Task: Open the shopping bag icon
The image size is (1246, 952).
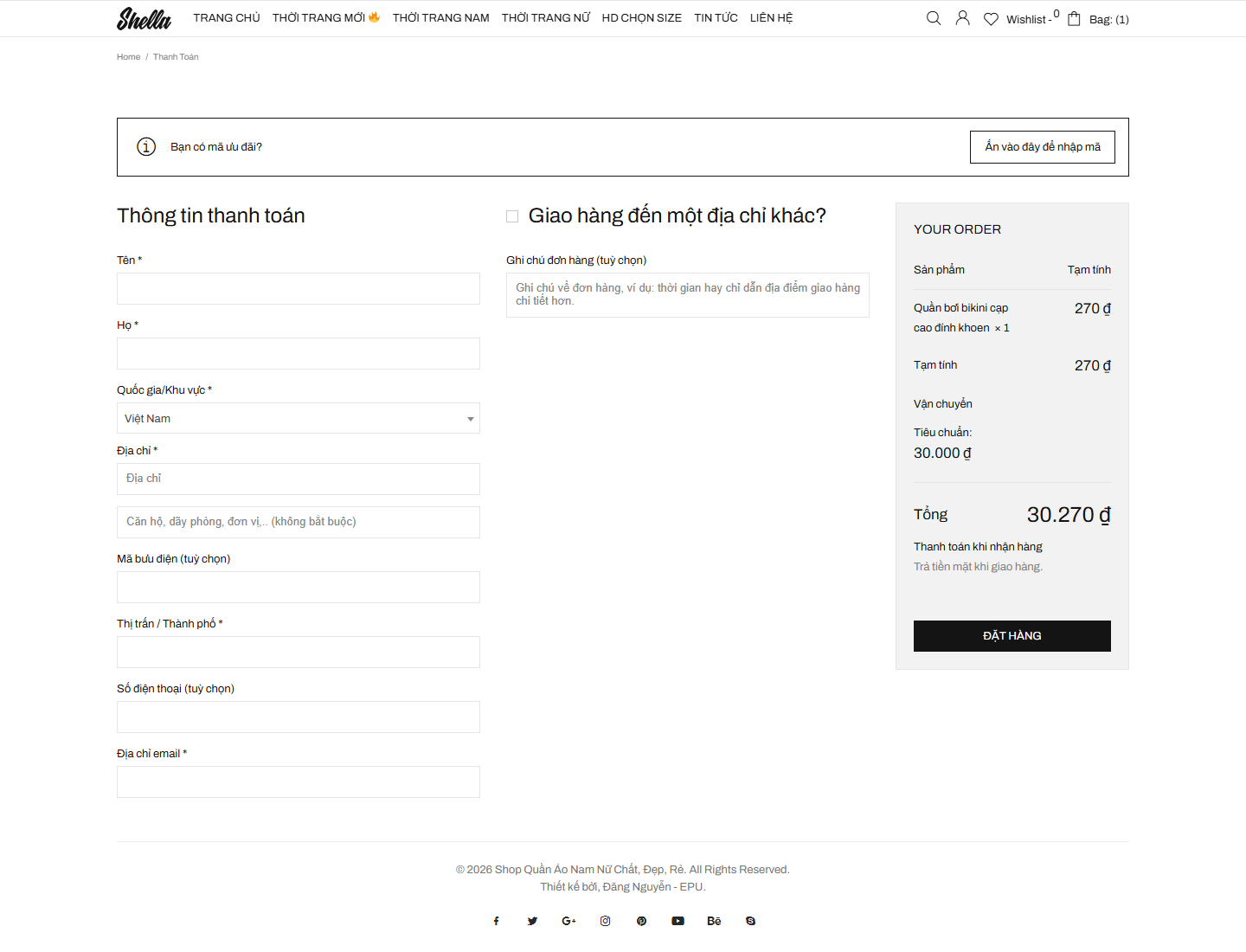Action: pyautogui.click(x=1074, y=19)
